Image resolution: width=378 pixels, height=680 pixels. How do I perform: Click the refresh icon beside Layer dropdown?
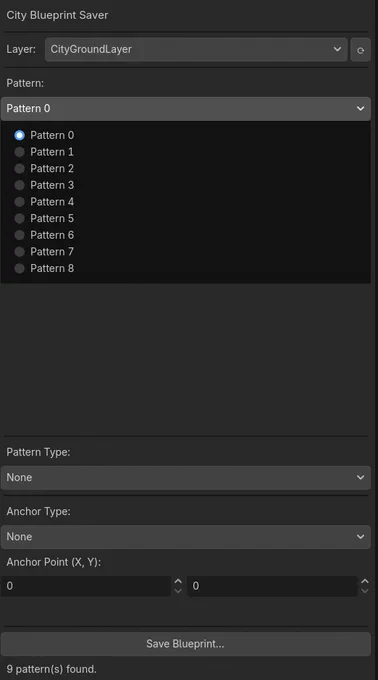pos(360,50)
